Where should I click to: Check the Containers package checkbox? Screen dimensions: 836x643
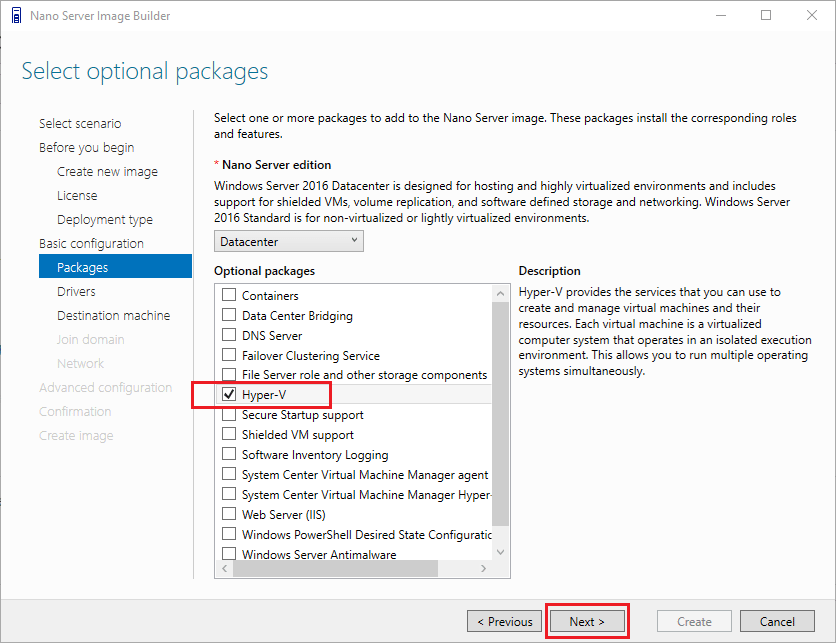[229, 296]
